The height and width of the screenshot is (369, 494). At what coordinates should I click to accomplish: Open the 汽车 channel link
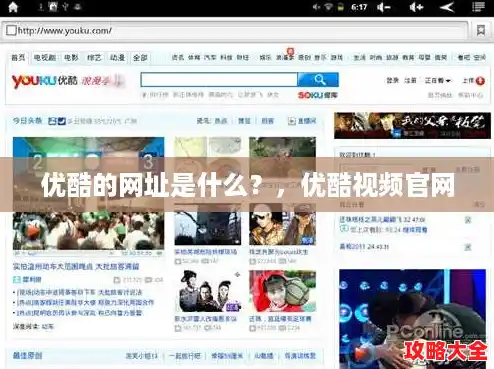[x=210, y=58]
